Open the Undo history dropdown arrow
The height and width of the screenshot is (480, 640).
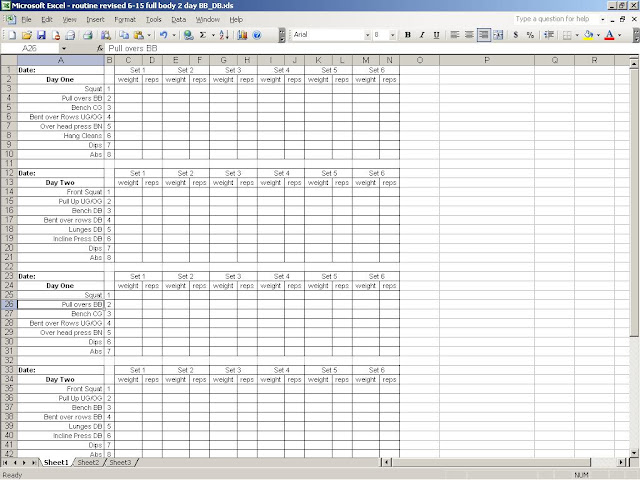[174, 35]
